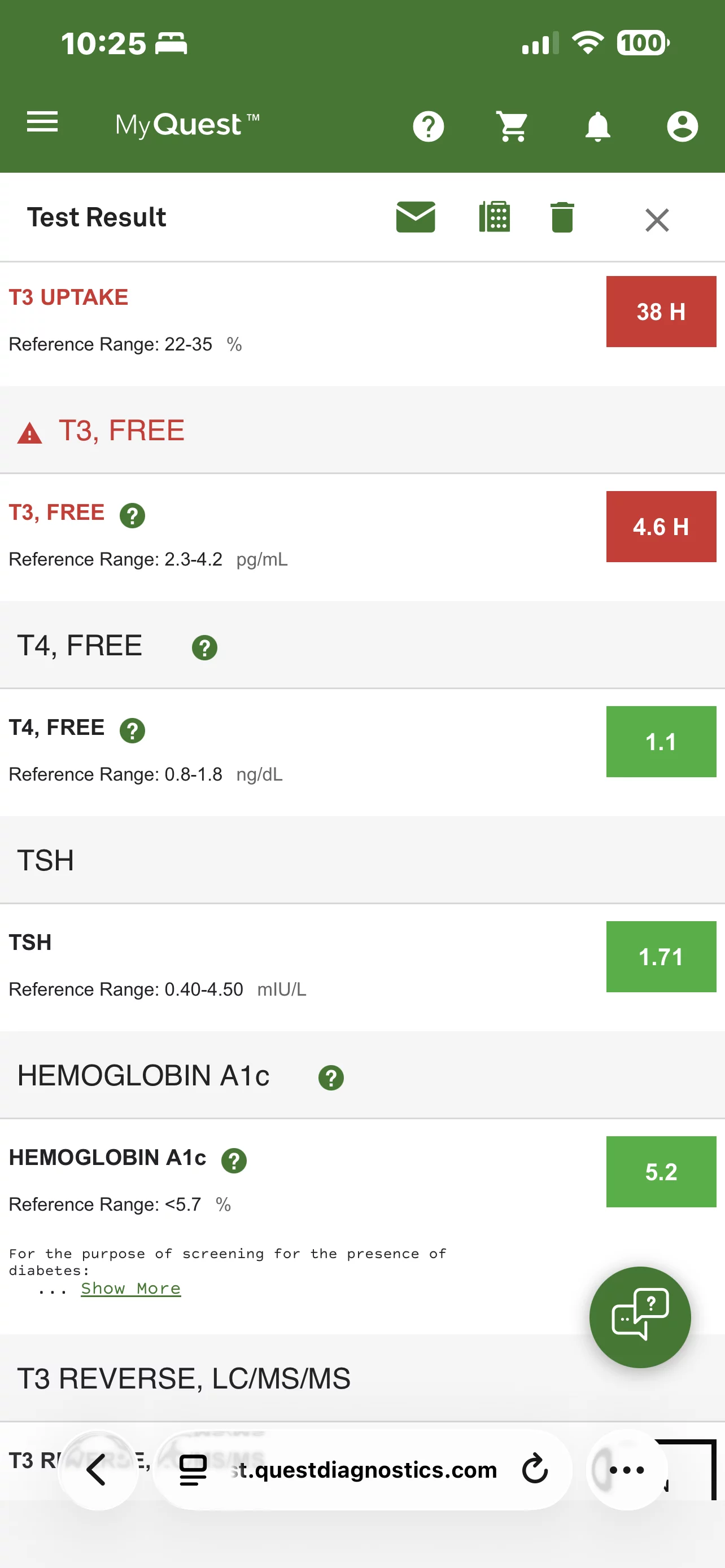
Task: Tap the green 1.71 TSH result badge
Action: [661, 957]
